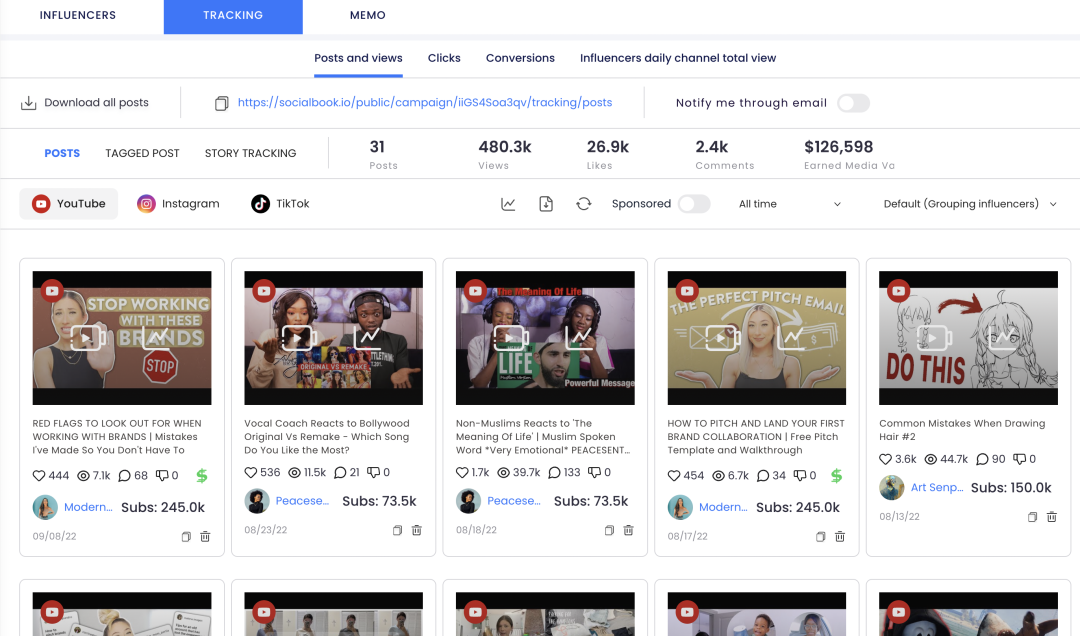Image resolution: width=1080 pixels, height=636 pixels.
Task: Click sponsored dollar icon on RED FLAGS card
Action: (x=202, y=475)
